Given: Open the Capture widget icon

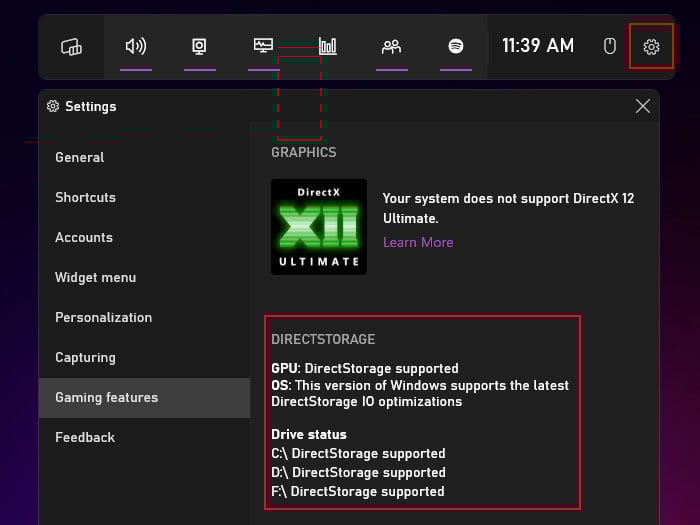Looking at the screenshot, I should (199, 46).
